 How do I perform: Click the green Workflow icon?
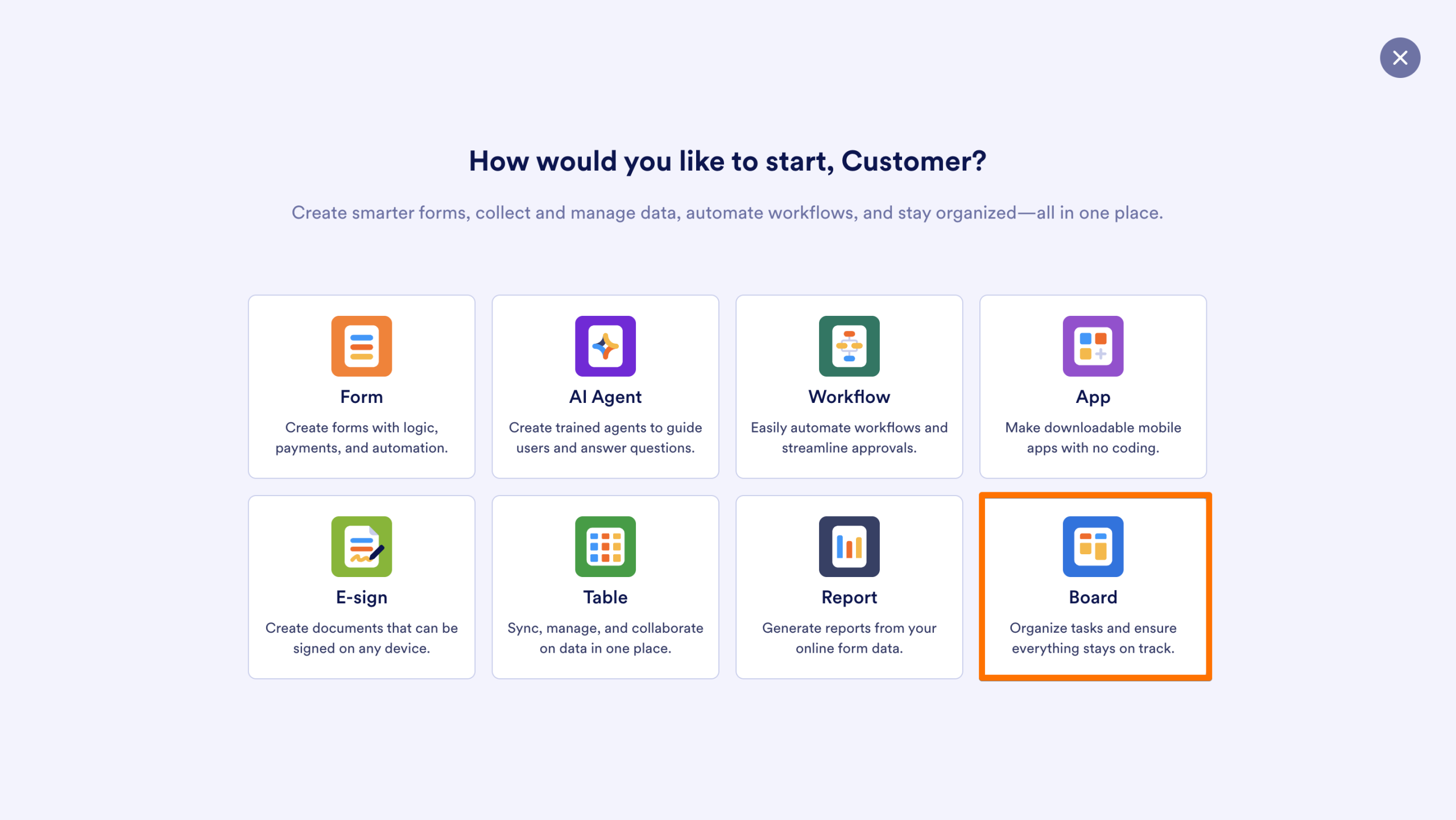point(849,346)
